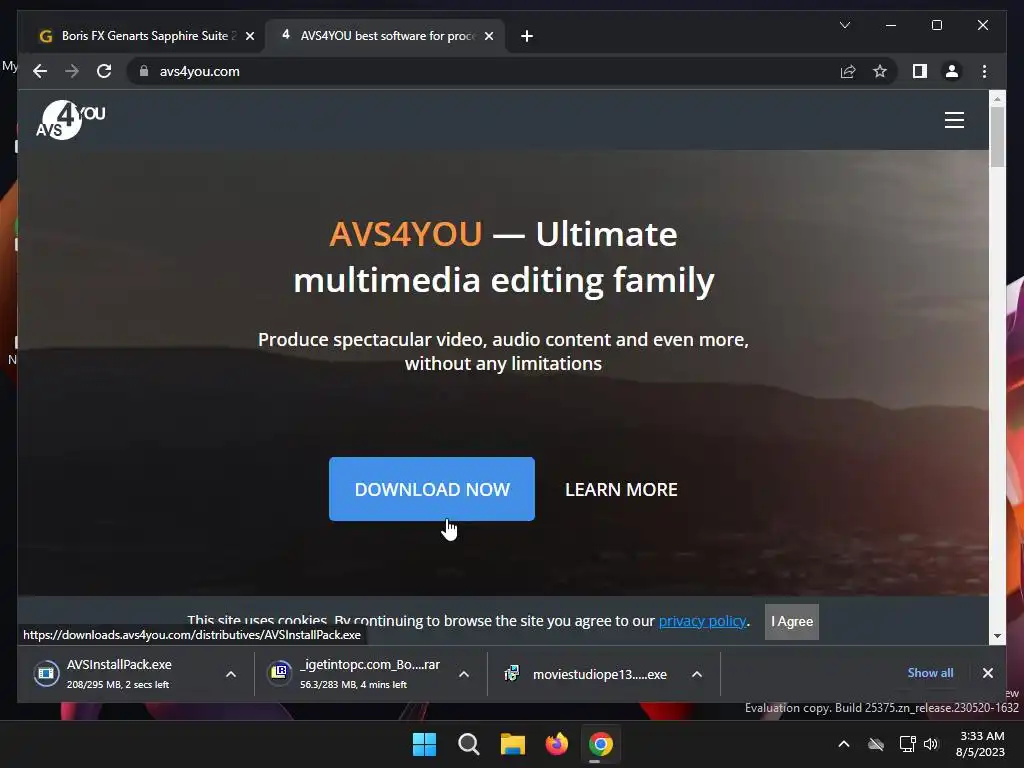1024x768 pixels.
Task: Click the LEARN MORE link
Action: tap(621, 489)
